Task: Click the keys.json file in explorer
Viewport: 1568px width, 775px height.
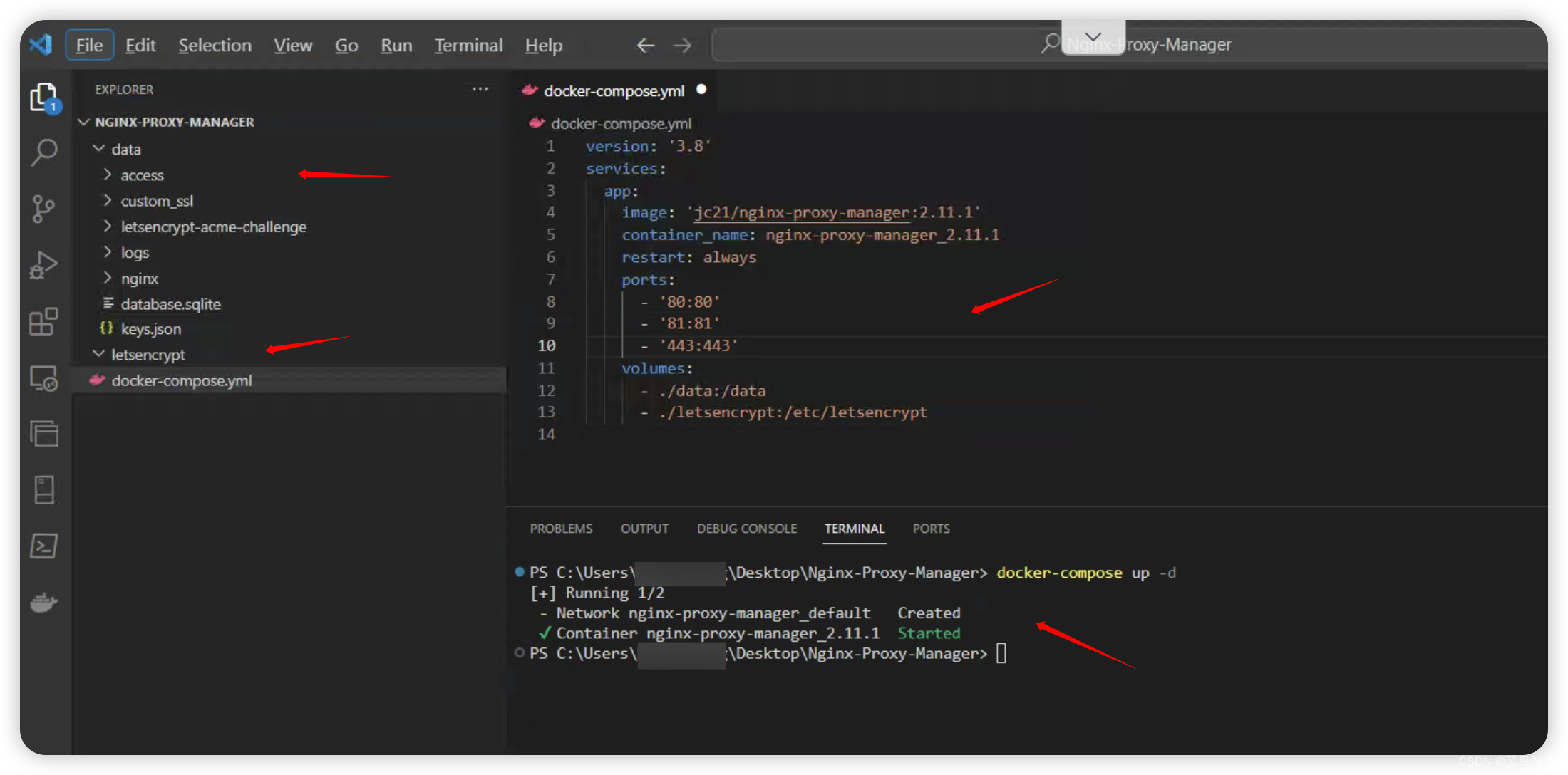Action: point(152,329)
